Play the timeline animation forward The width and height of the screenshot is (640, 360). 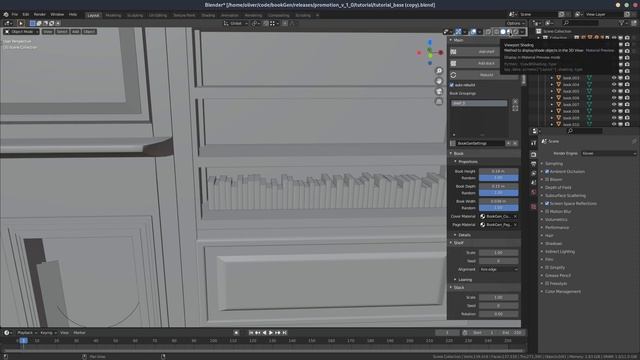271,333
